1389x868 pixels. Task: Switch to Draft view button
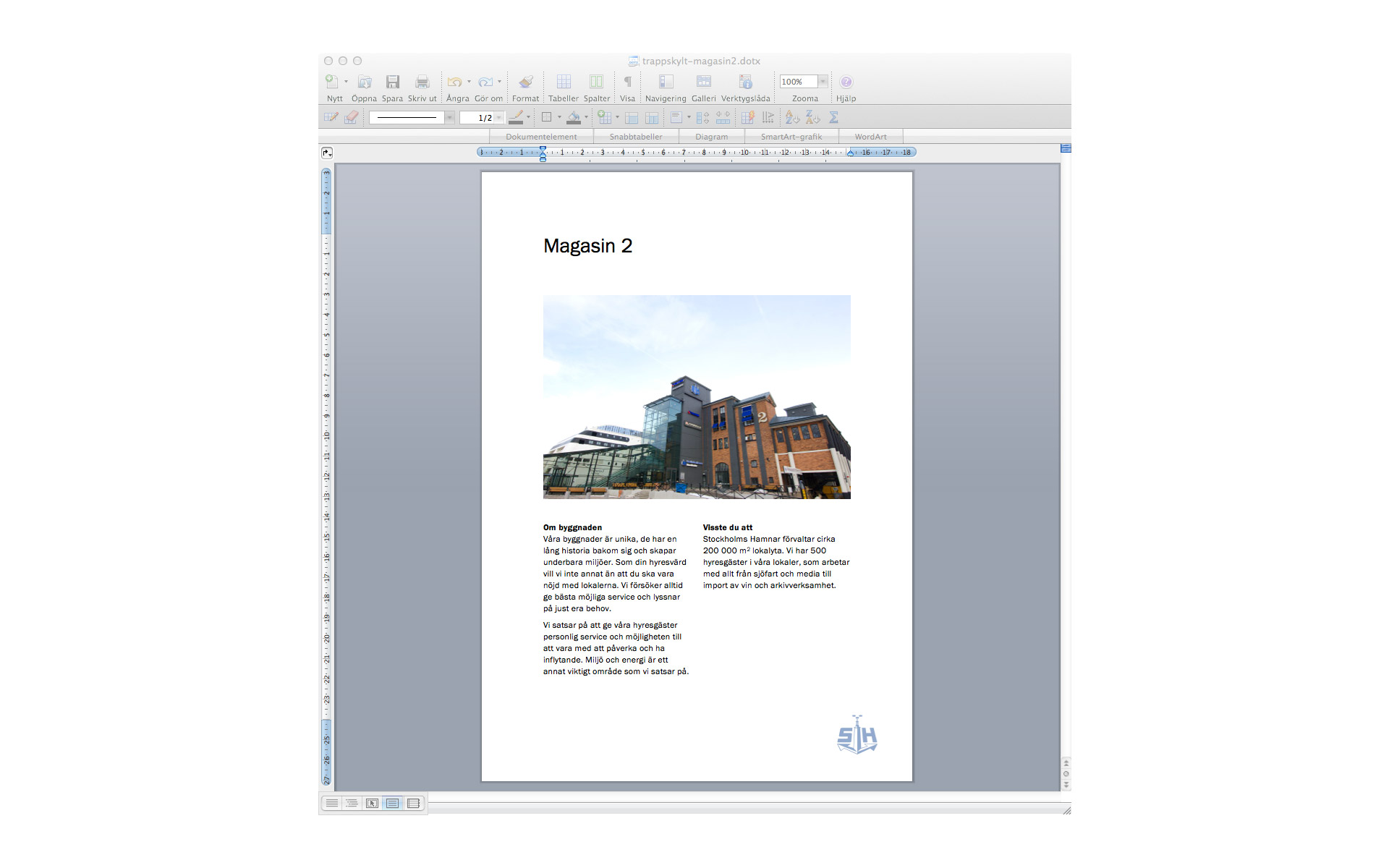pyautogui.click(x=332, y=803)
